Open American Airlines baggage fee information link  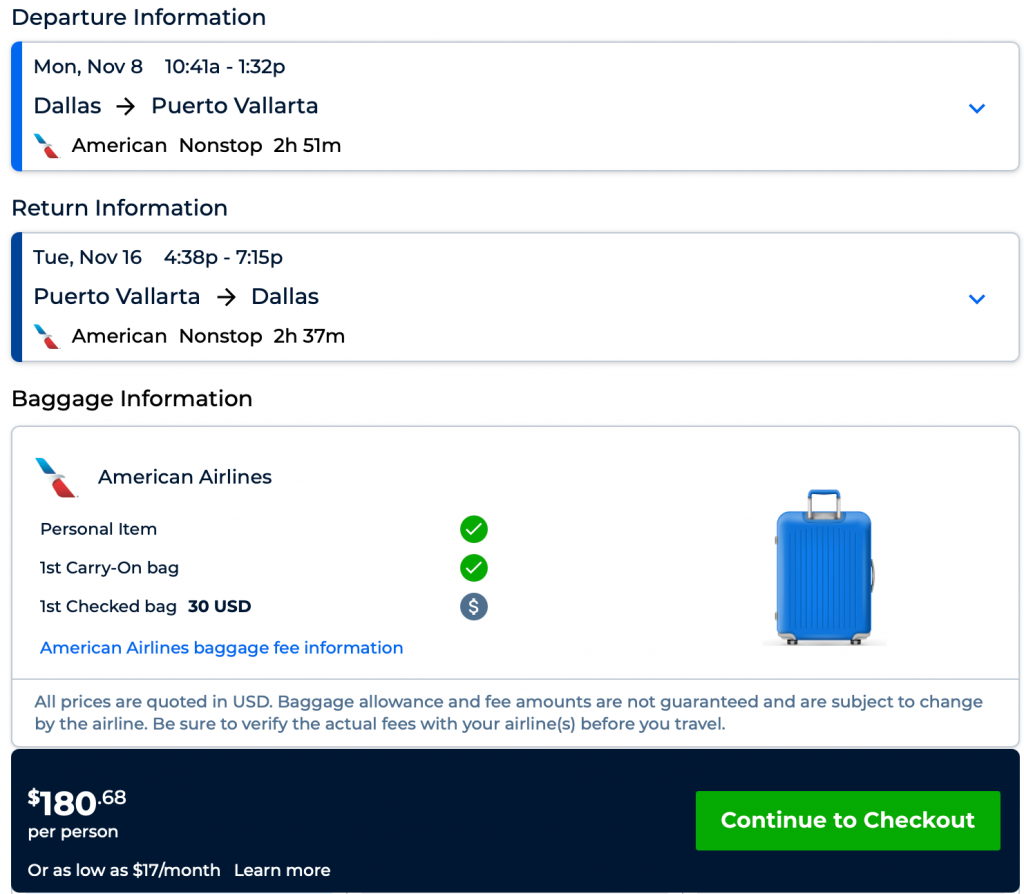(221, 648)
